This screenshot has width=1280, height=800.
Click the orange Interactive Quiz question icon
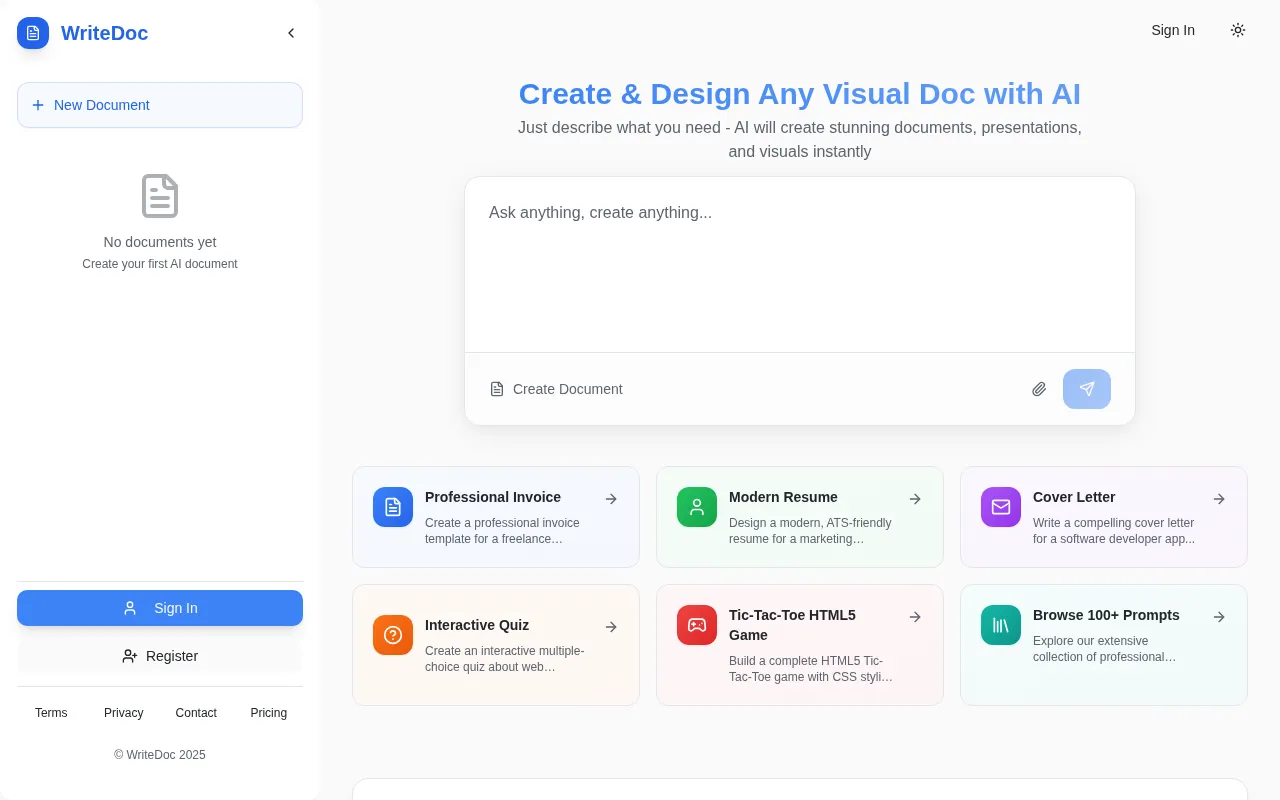click(393, 635)
